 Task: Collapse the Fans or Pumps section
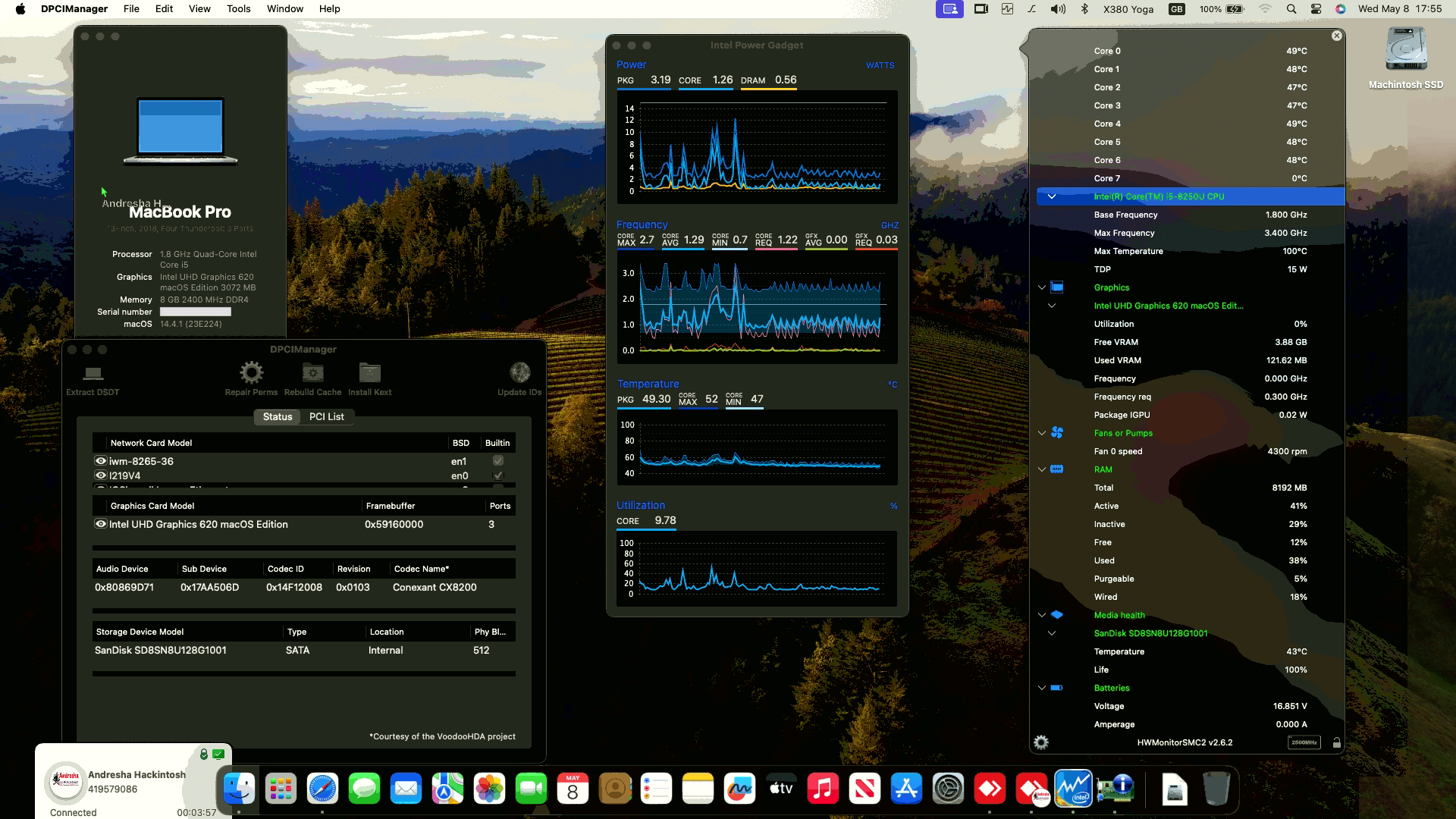pos(1042,432)
